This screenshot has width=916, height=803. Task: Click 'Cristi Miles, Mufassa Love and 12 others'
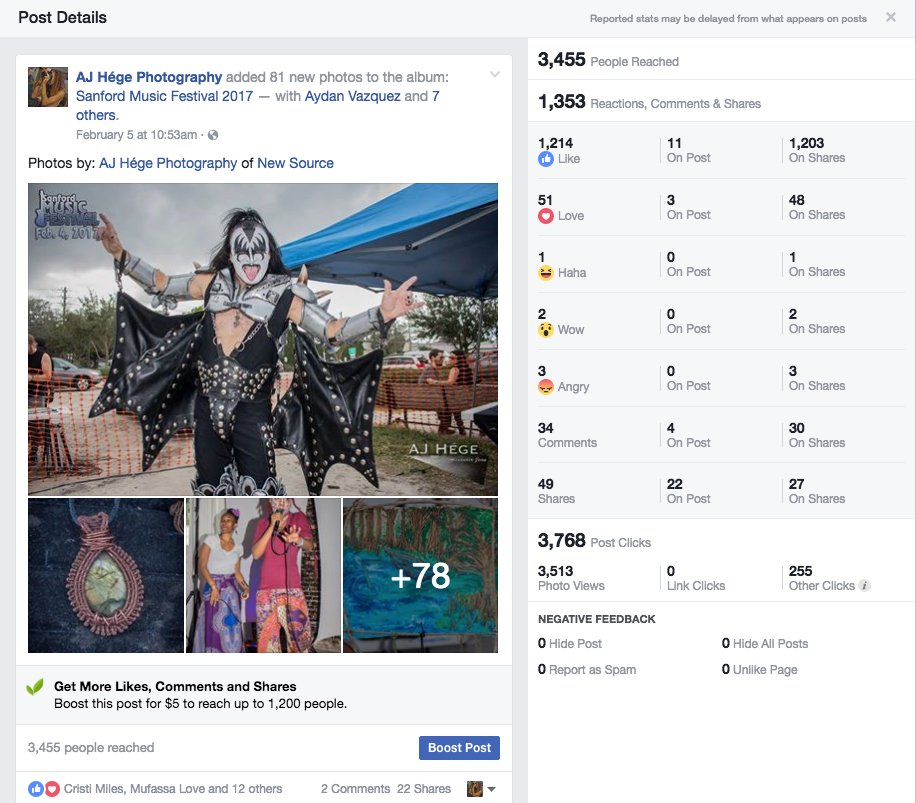pyautogui.click(x=173, y=789)
